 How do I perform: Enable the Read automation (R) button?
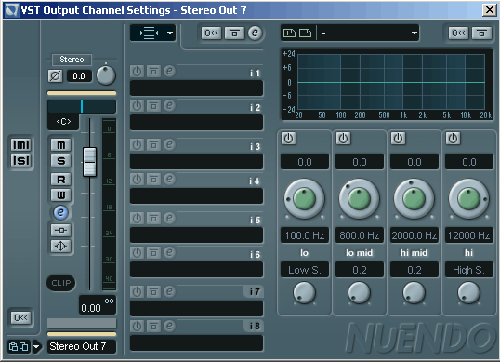61,179
